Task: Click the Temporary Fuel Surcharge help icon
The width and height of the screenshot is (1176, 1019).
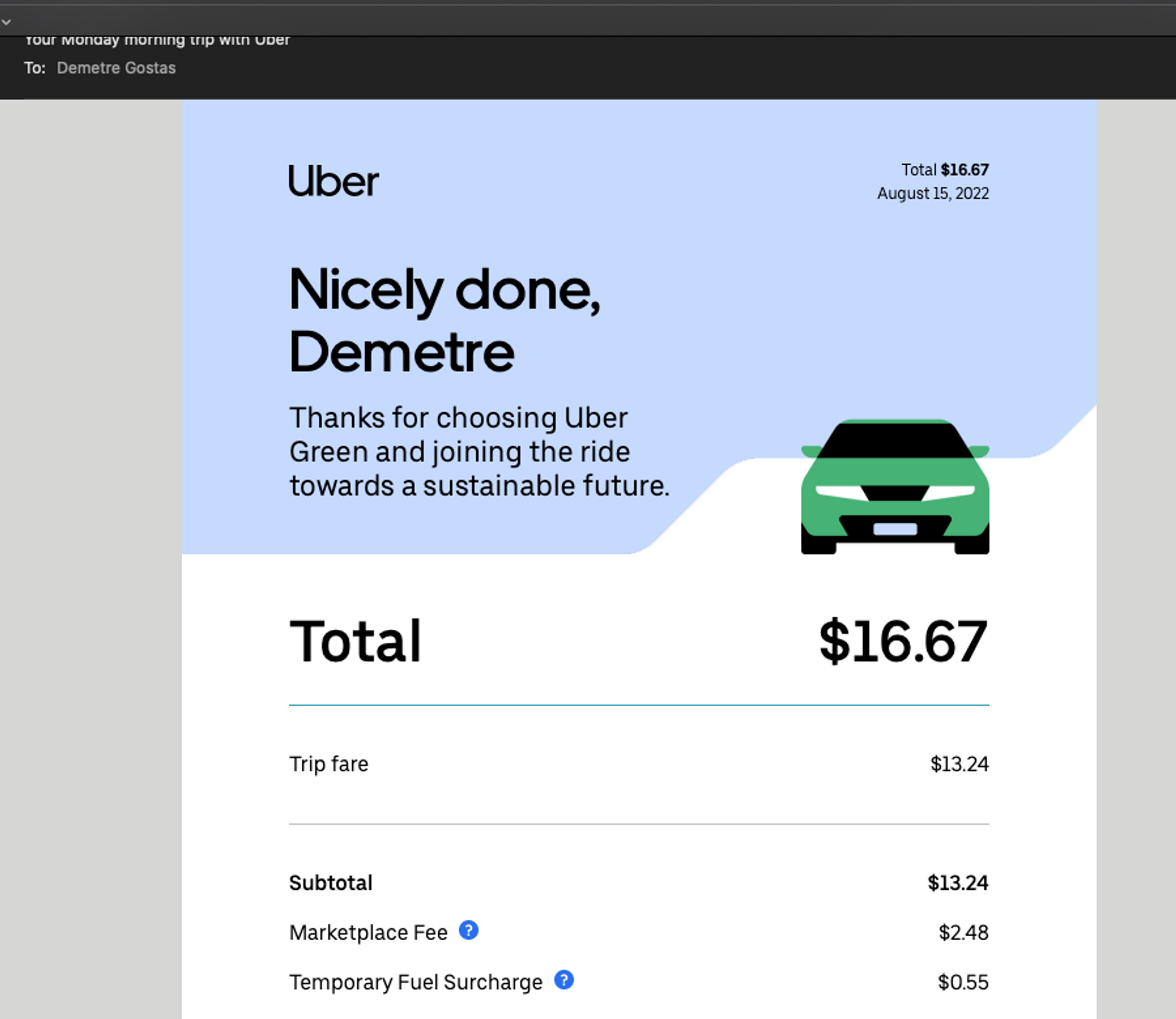Action: point(564,980)
